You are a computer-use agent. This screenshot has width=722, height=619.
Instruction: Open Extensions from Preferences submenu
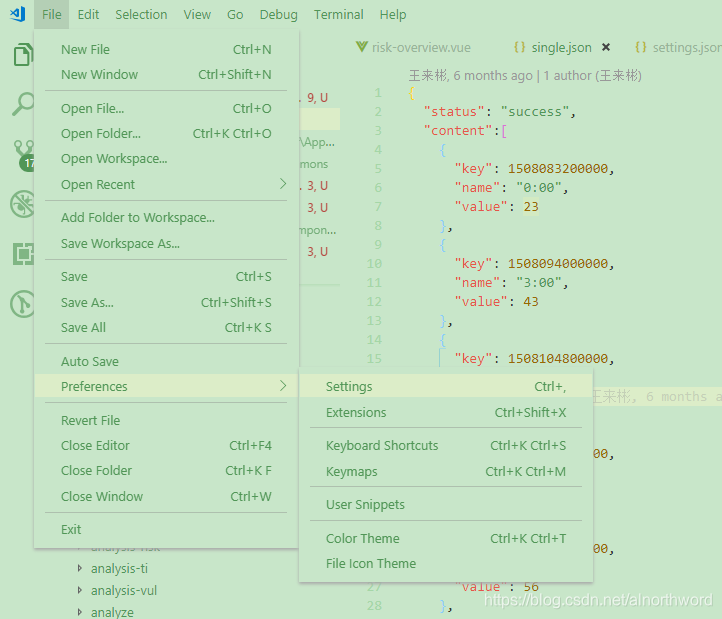click(x=446, y=412)
